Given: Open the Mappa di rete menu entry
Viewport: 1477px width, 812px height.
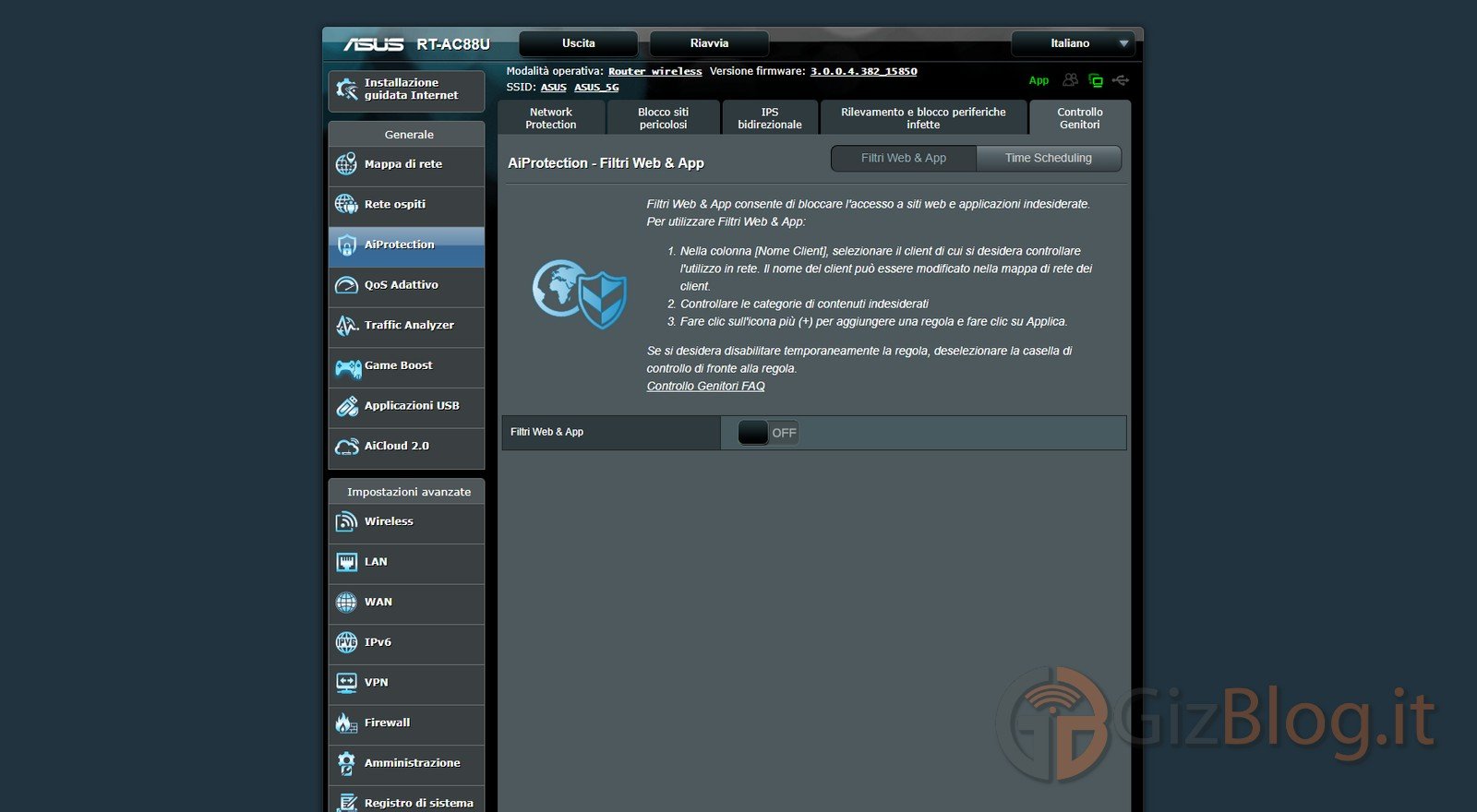Looking at the screenshot, I should tap(406, 164).
